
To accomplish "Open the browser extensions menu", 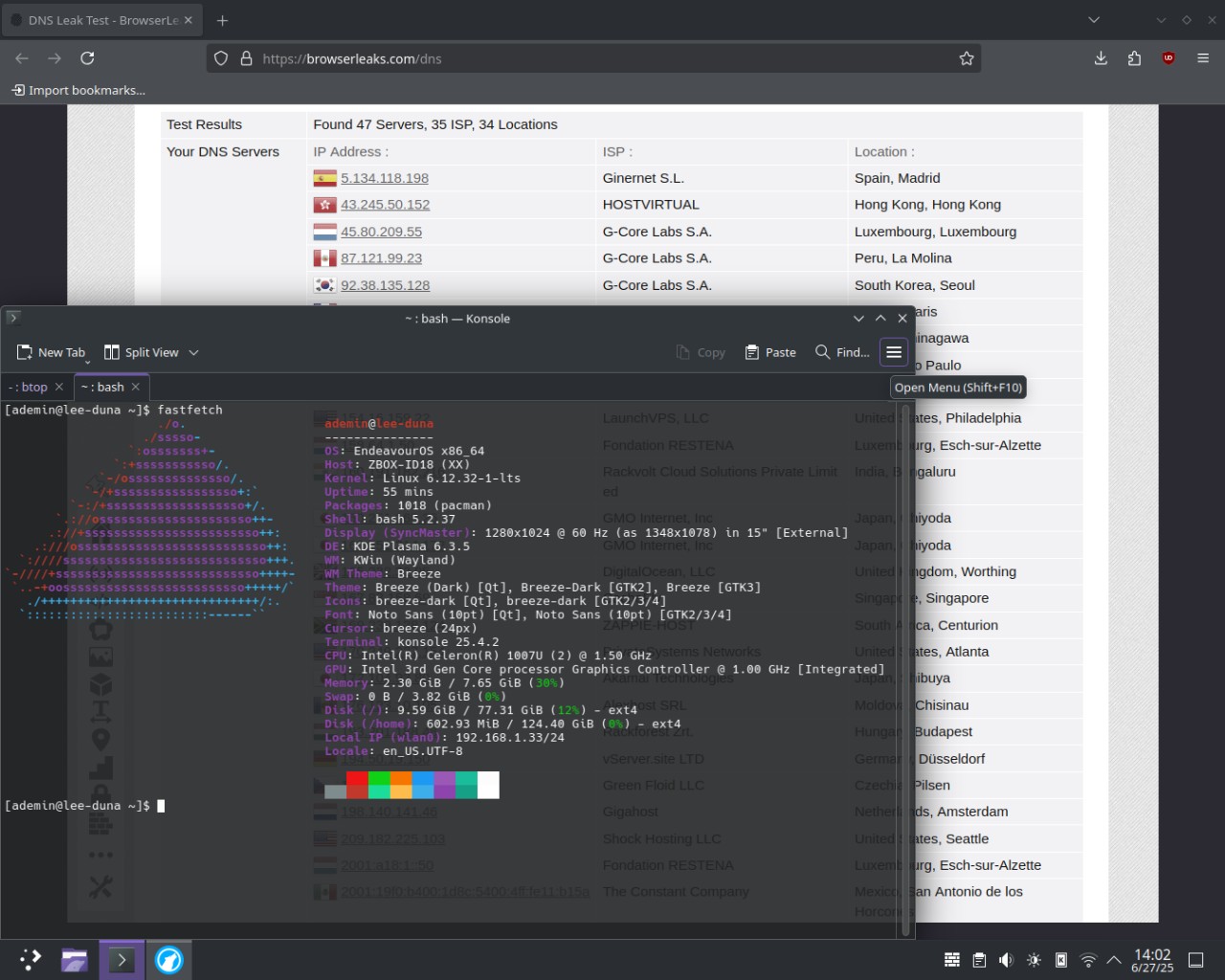I will point(1134,58).
